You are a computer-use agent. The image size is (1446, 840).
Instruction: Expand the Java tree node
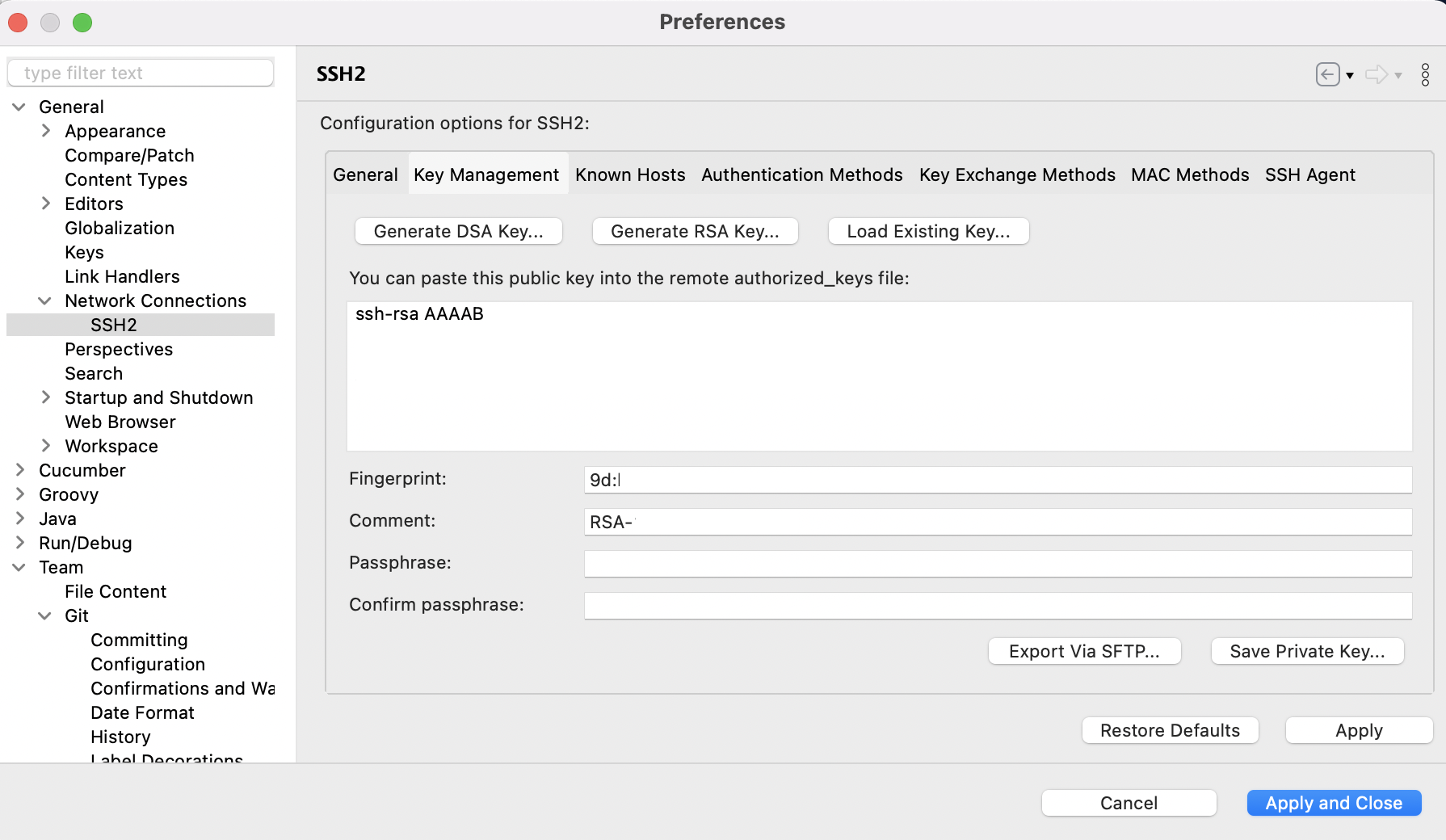[19, 518]
